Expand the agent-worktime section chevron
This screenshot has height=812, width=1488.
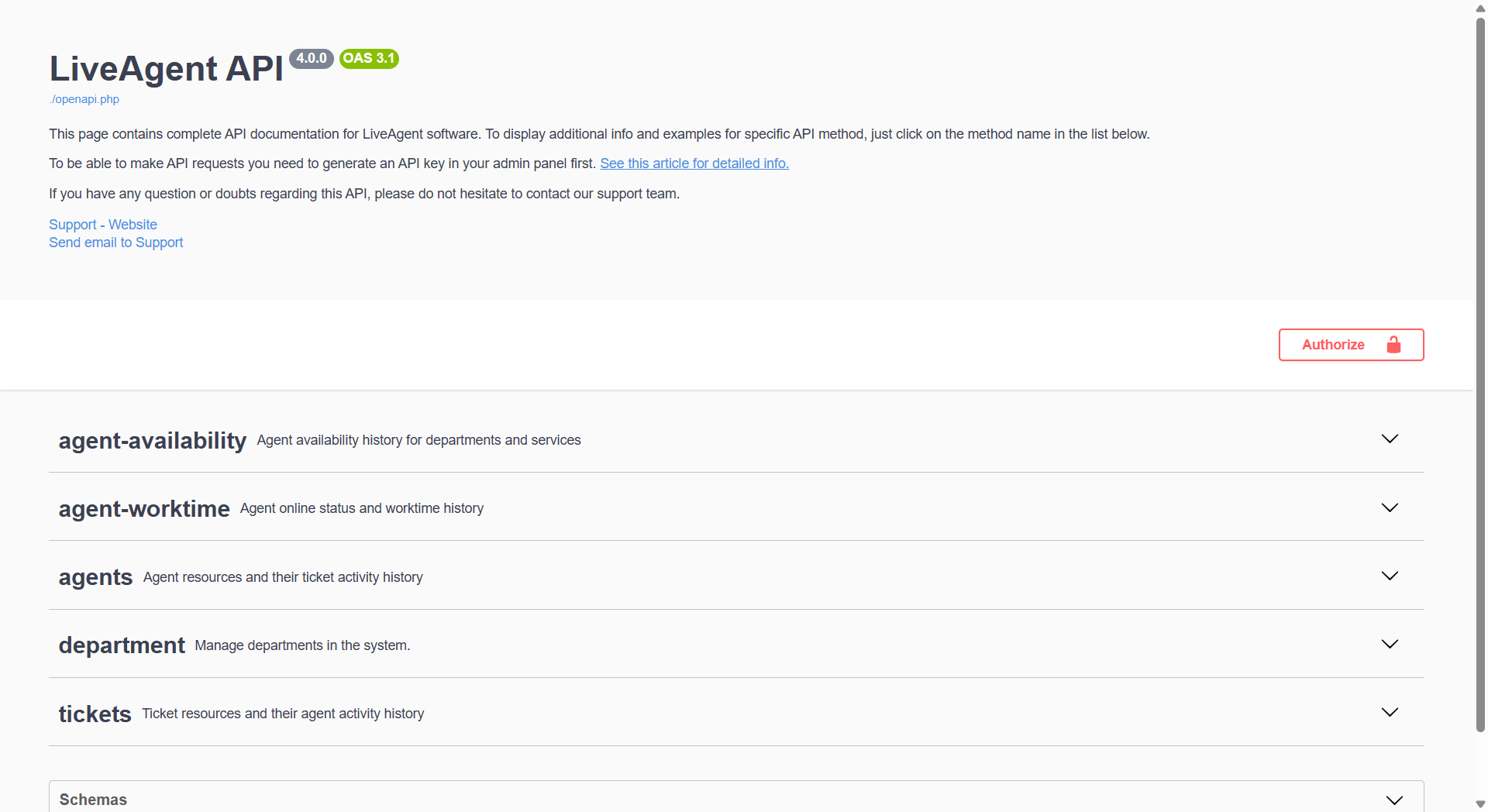pyautogui.click(x=1390, y=507)
